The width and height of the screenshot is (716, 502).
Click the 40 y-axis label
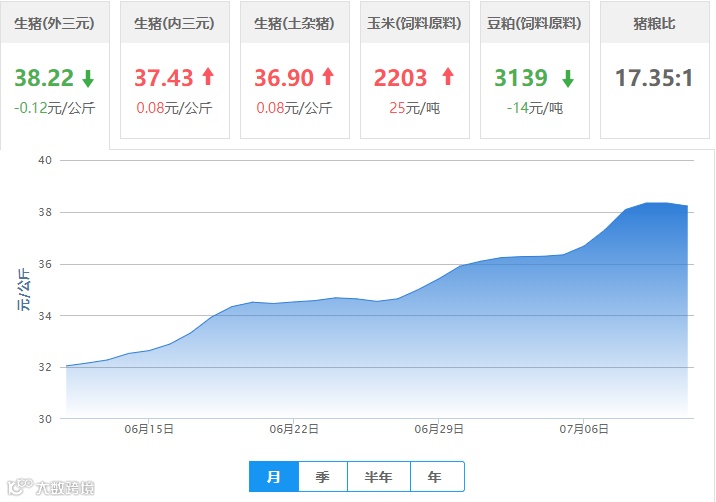[45, 160]
